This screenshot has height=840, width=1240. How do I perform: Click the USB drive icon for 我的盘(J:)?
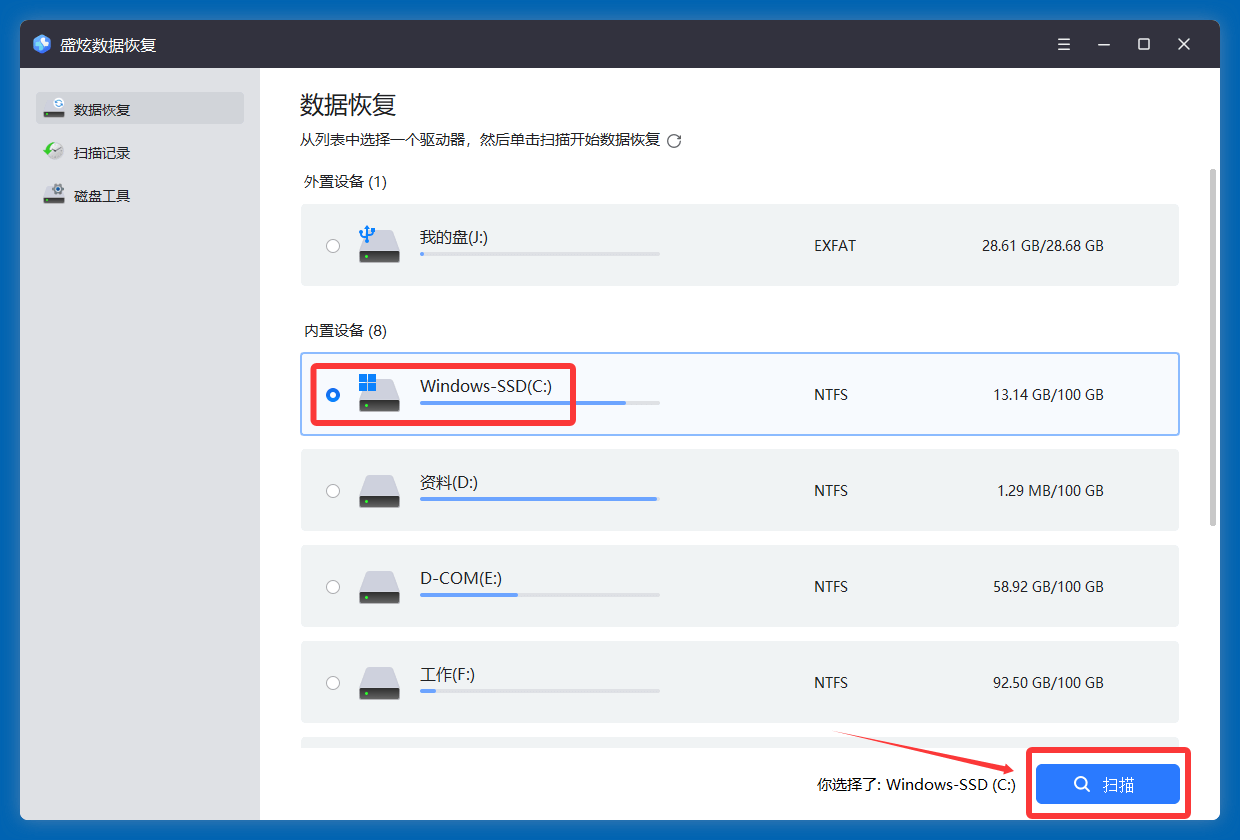tap(379, 245)
